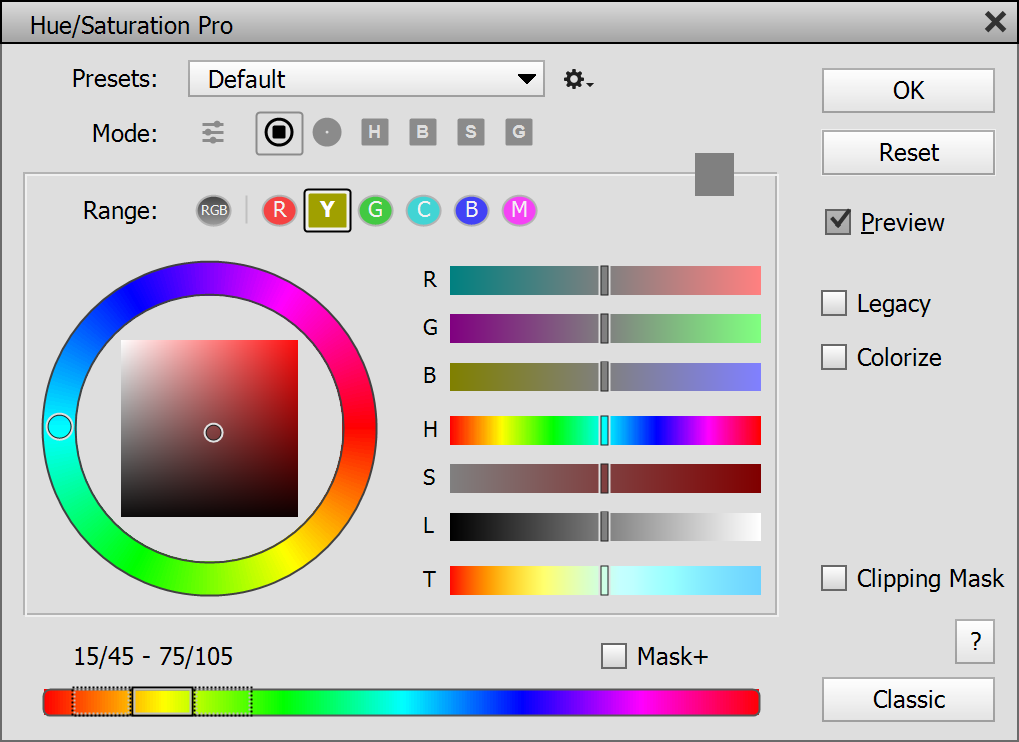Choose the RGB master range button
Screen dimensions: 1019x742
point(214,210)
